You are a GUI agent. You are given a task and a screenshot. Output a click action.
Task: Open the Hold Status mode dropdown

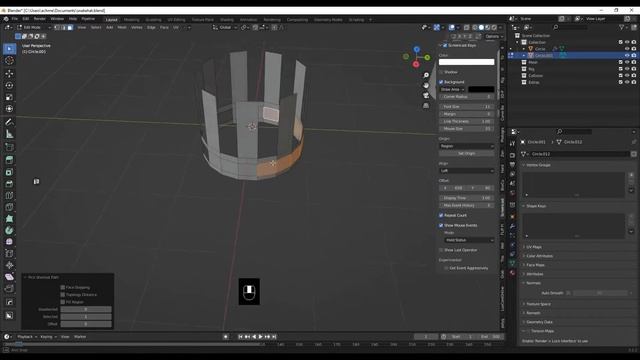469,240
